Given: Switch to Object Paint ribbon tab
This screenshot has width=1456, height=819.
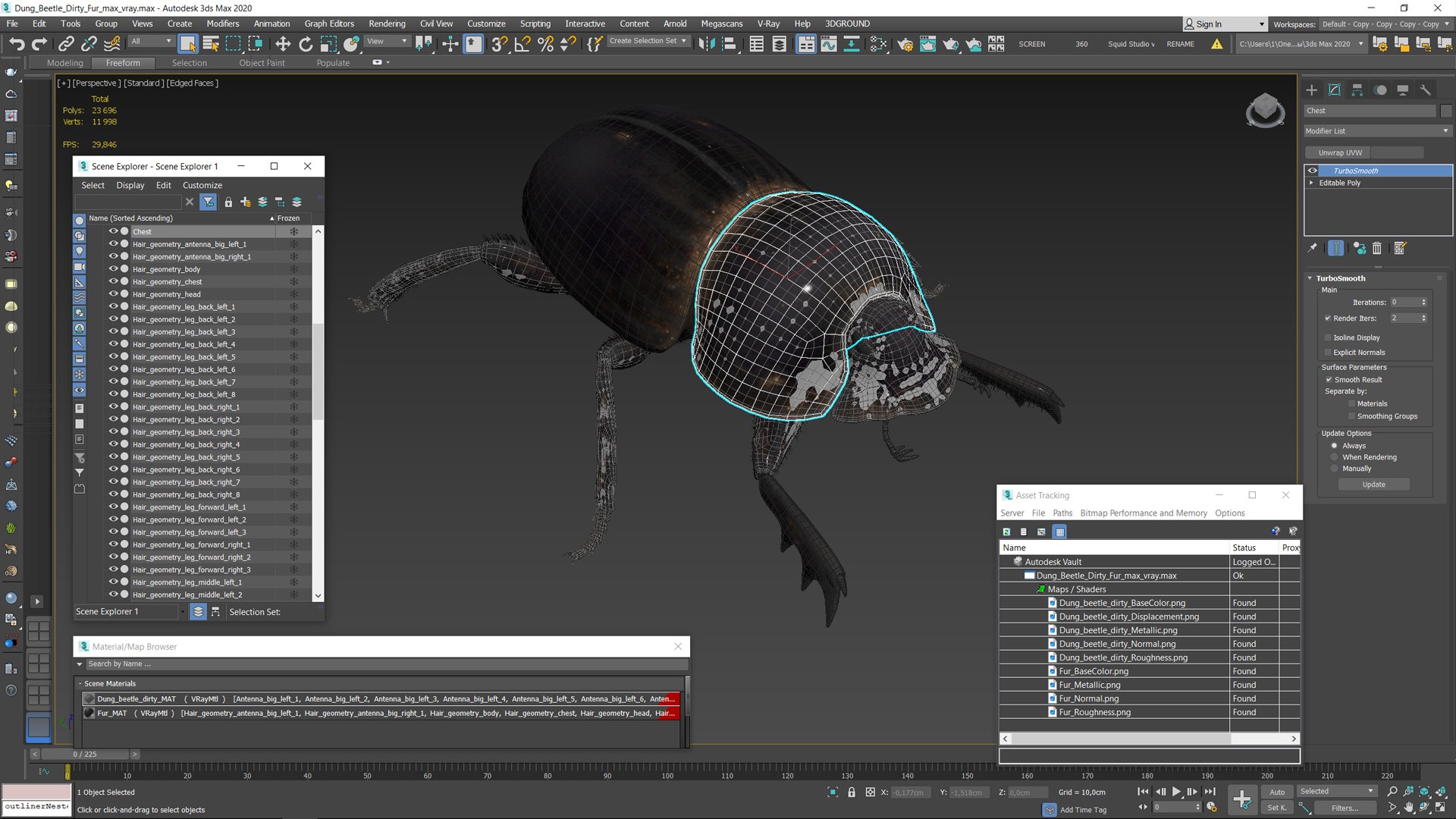Looking at the screenshot, I should (262, 63).
